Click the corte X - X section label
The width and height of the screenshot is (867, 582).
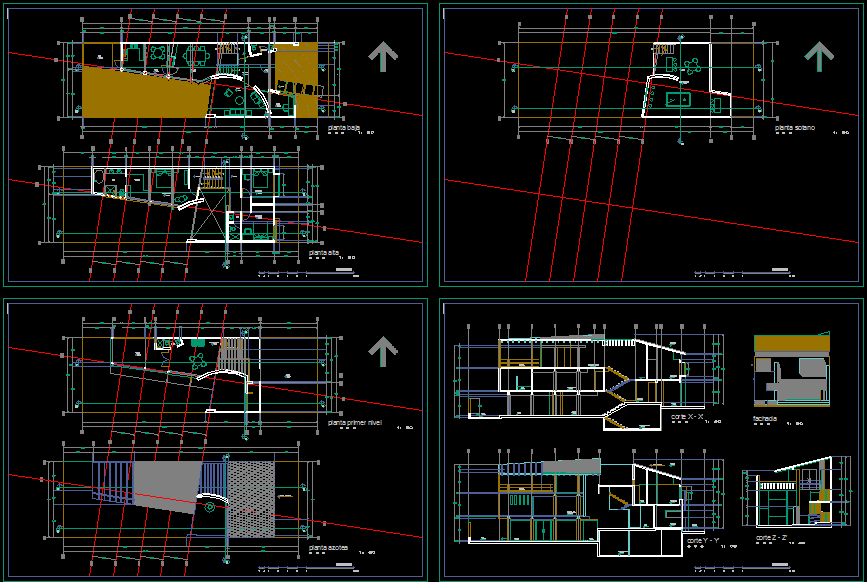[x=688, y=415]
